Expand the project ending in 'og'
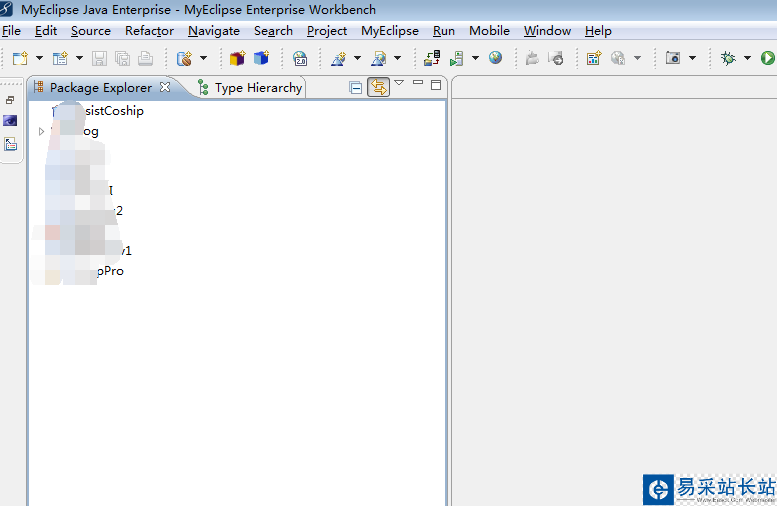The height and width of the screenshot is (506, 777). tap(42, 131)
